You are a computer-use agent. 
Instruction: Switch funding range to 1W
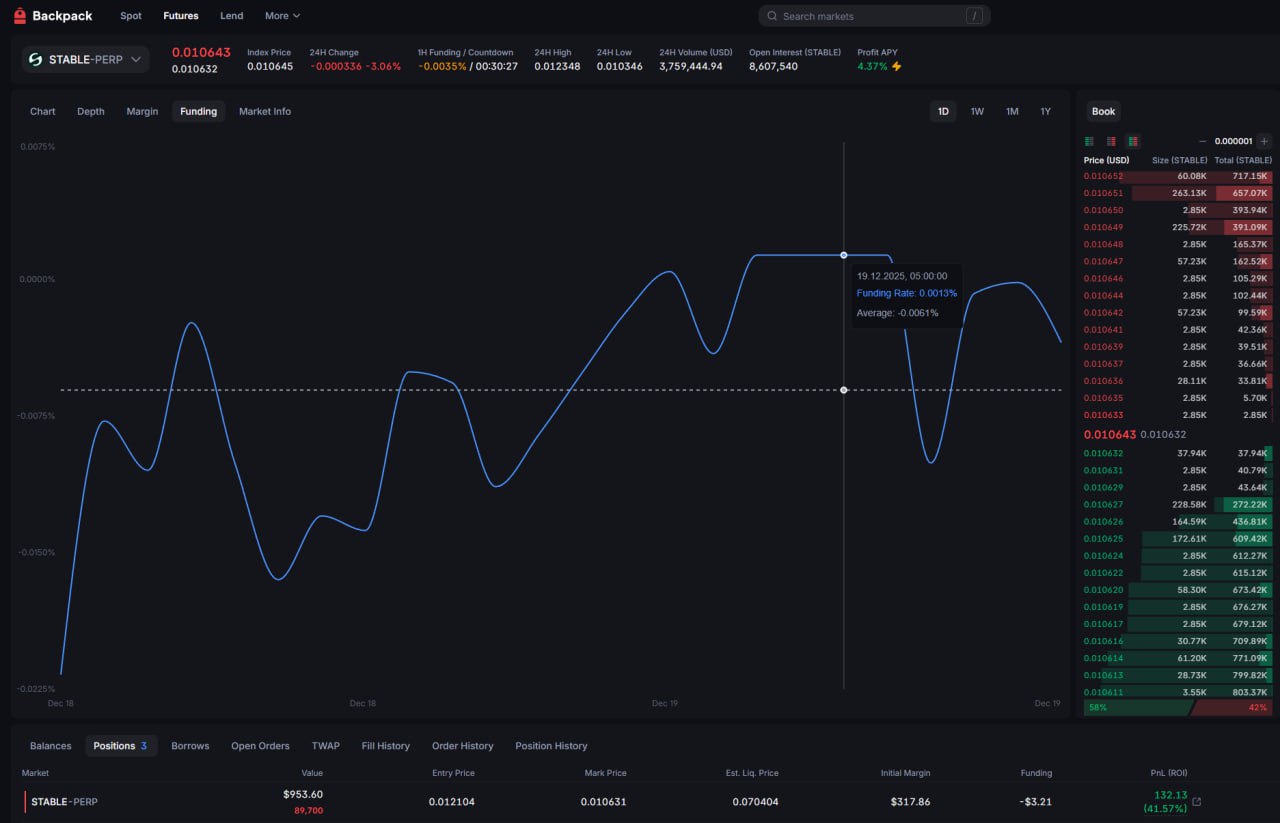coord(977,112)
